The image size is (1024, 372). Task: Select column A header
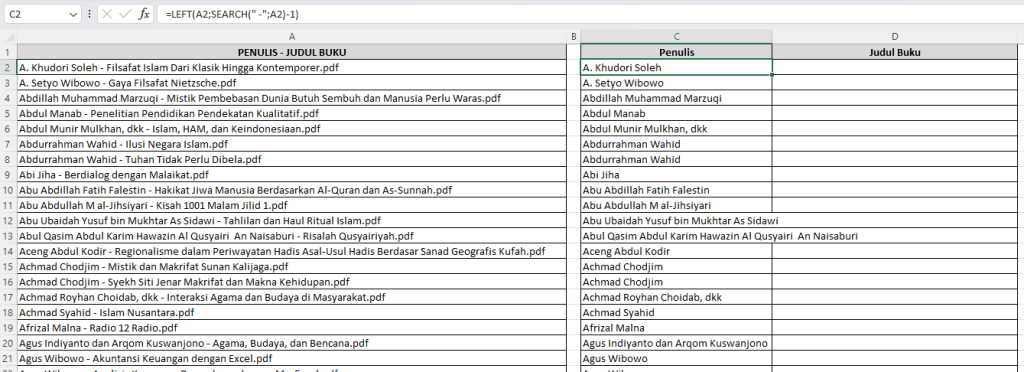[291, 37]
